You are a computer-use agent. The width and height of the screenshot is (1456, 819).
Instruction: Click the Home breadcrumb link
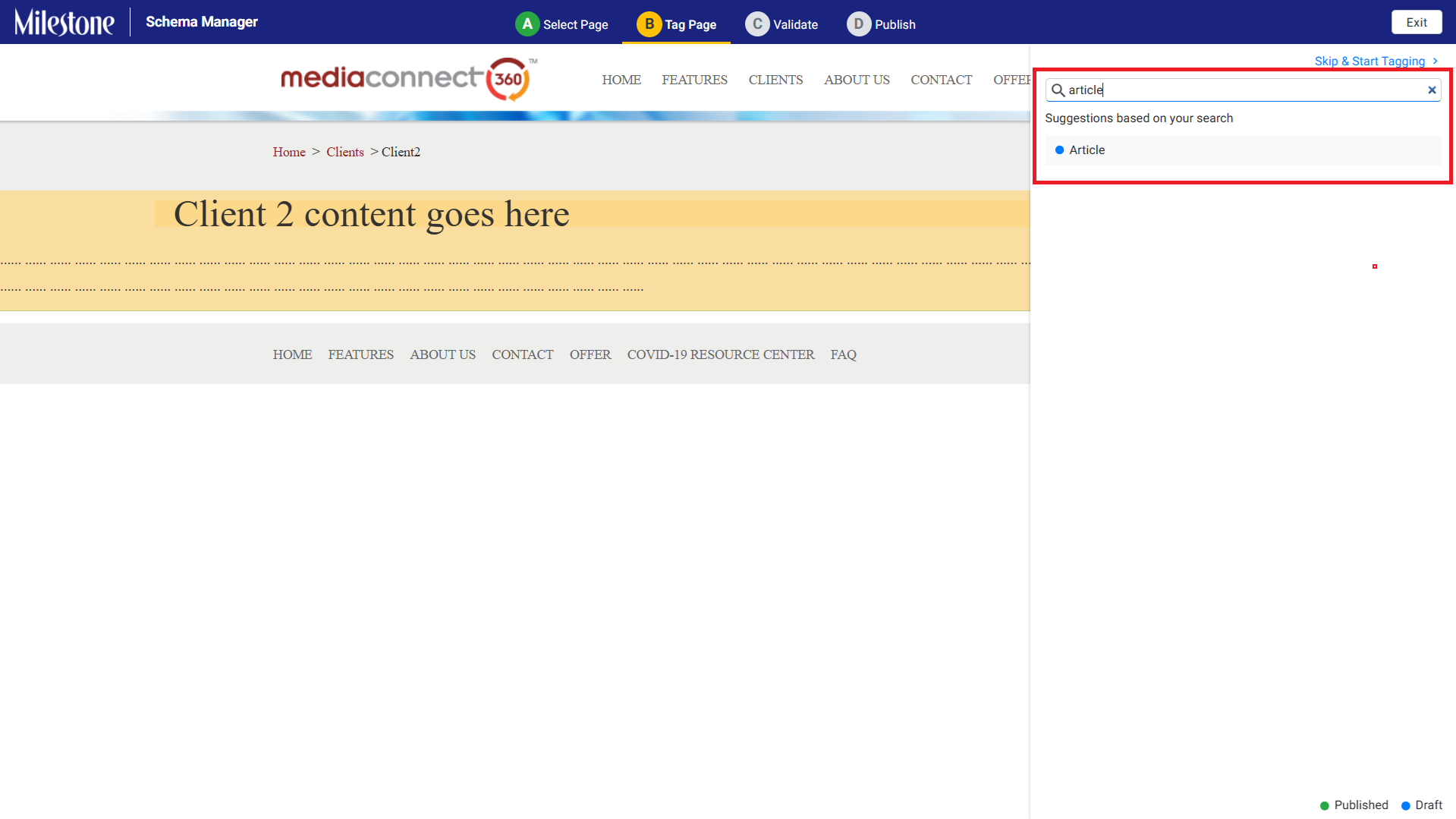(x=289, y=152)
